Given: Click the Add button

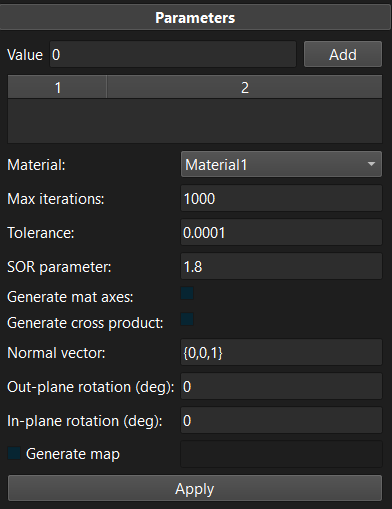Looking at the screenshot, I should coord(343,54).
